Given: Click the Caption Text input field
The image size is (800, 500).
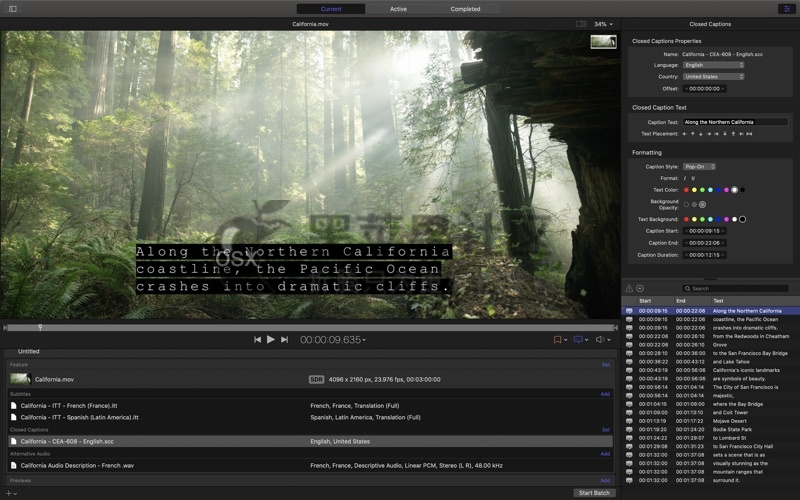Looking at the screenshot, I should click(x=735, y=122).
